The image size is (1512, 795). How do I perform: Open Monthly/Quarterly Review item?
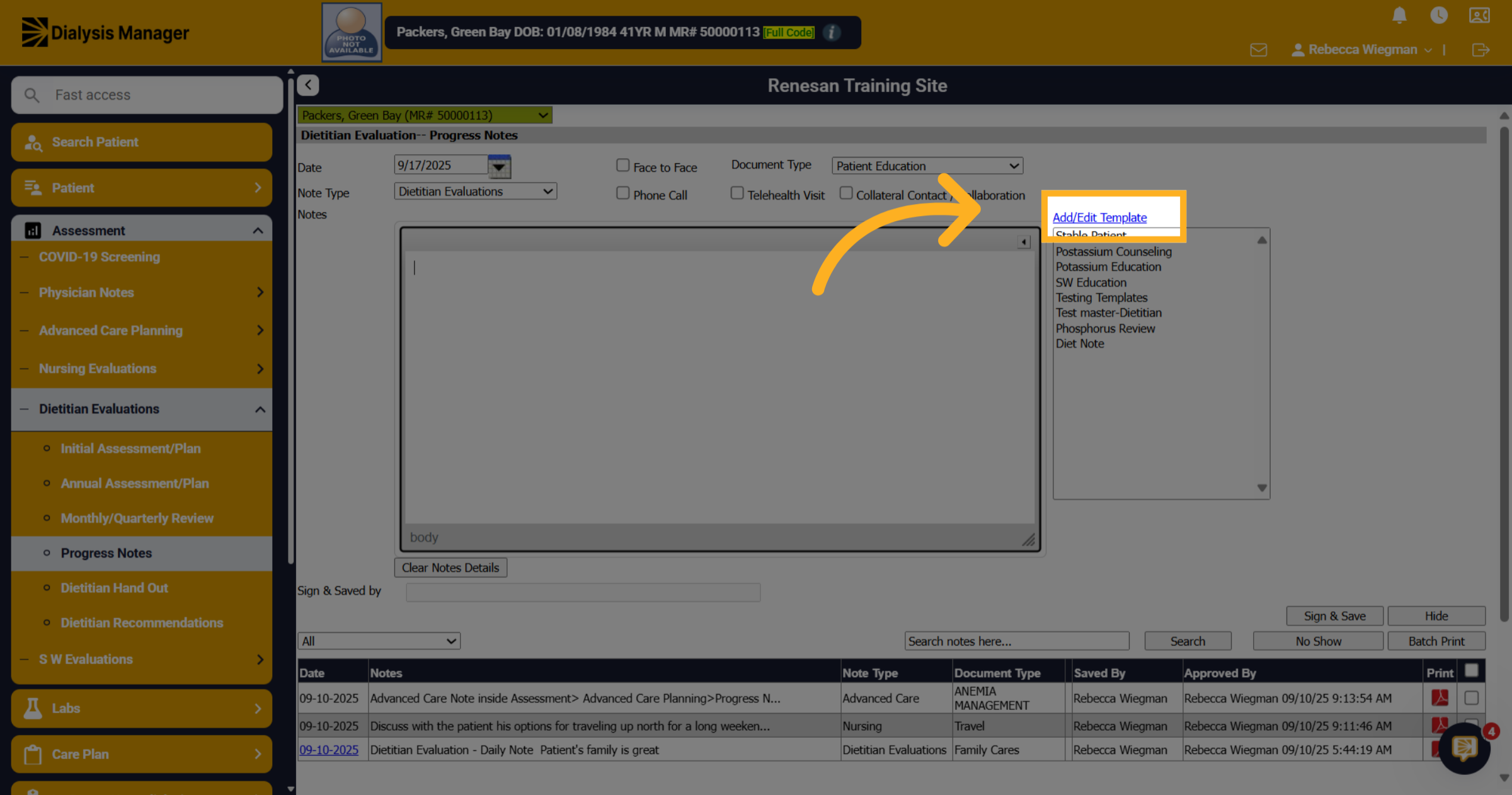137,518
